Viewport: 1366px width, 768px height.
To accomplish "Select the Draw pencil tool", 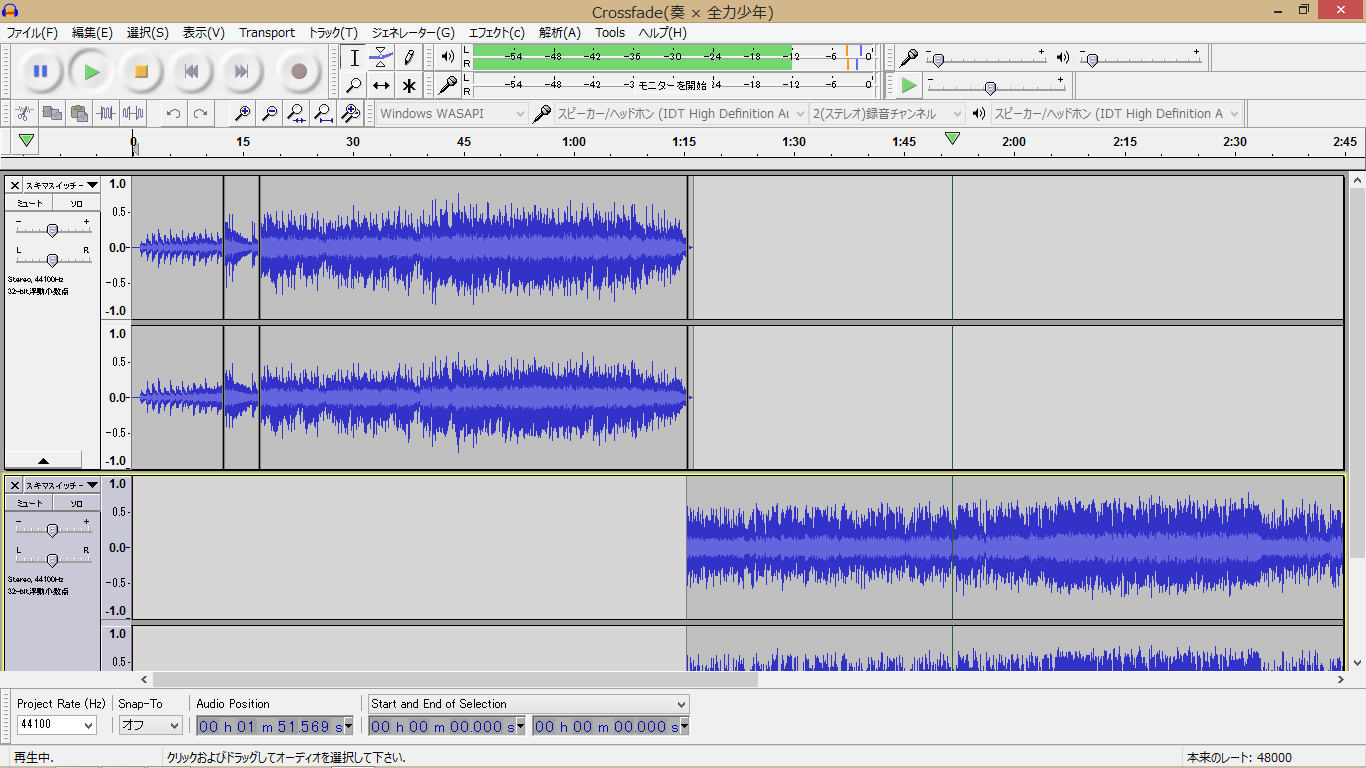I will (408, 57).
